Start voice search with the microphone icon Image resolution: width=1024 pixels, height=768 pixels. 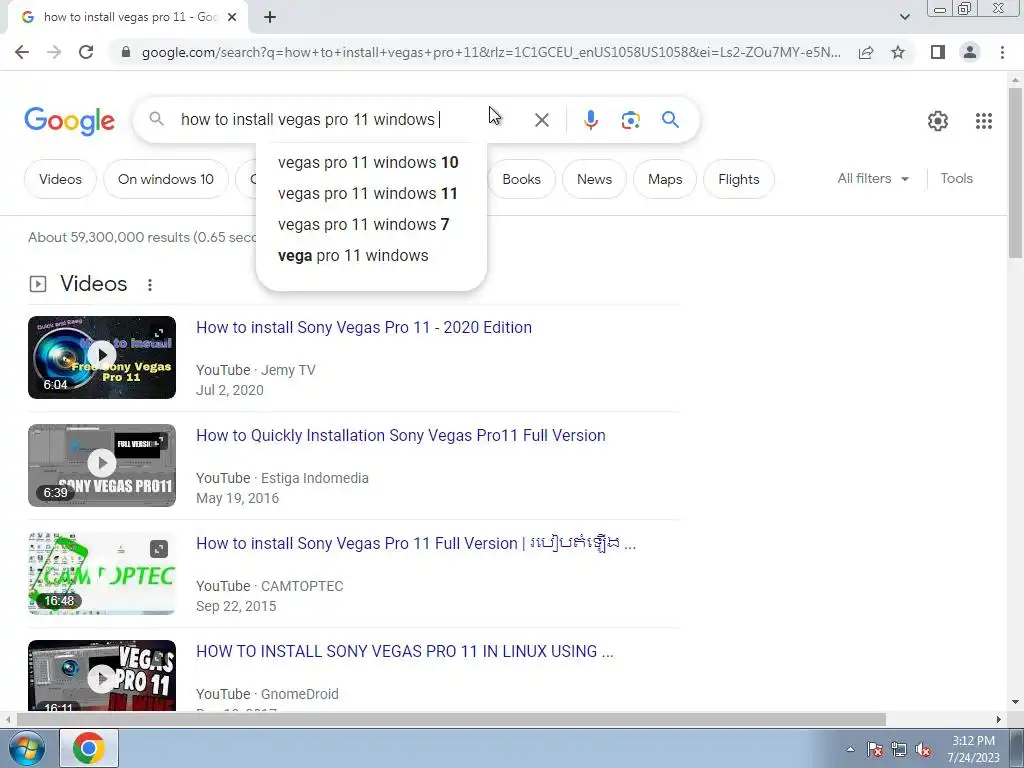(590, 120)
